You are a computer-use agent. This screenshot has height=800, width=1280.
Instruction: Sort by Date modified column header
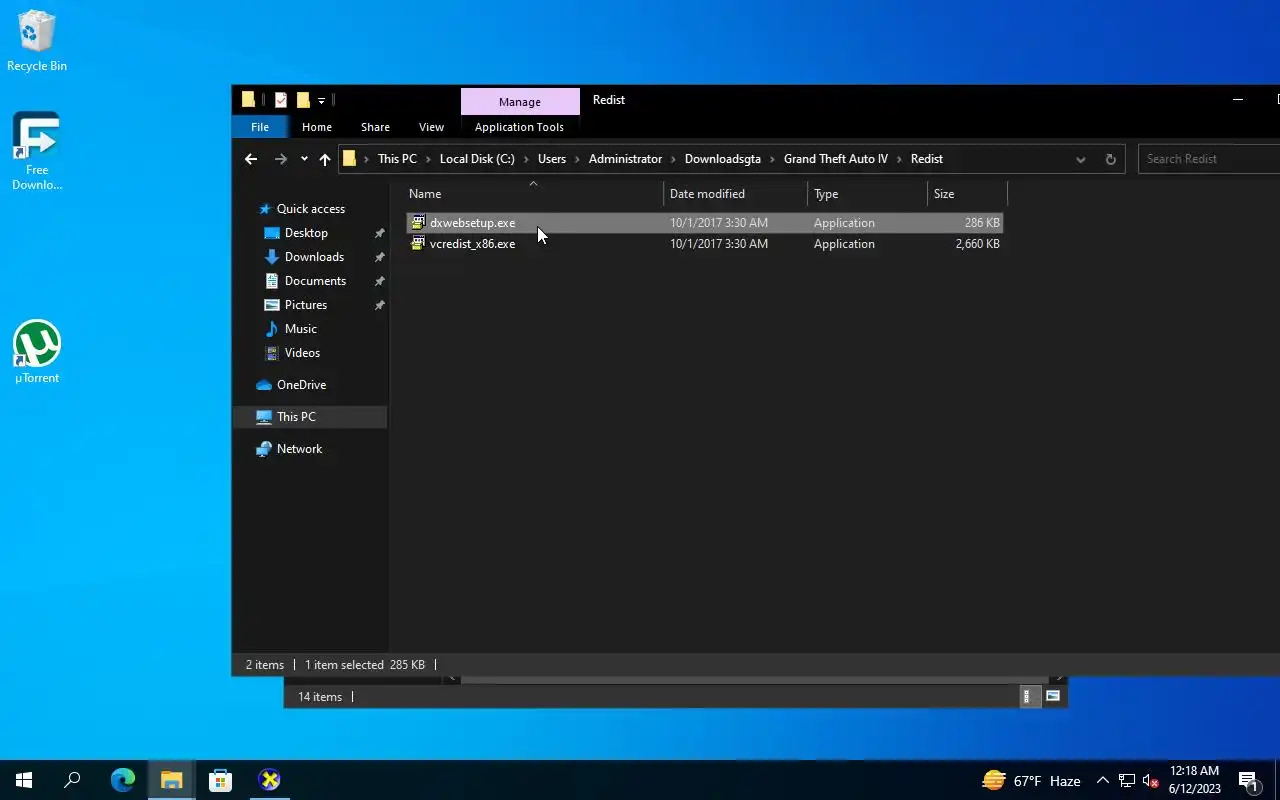tap(735, 194)
